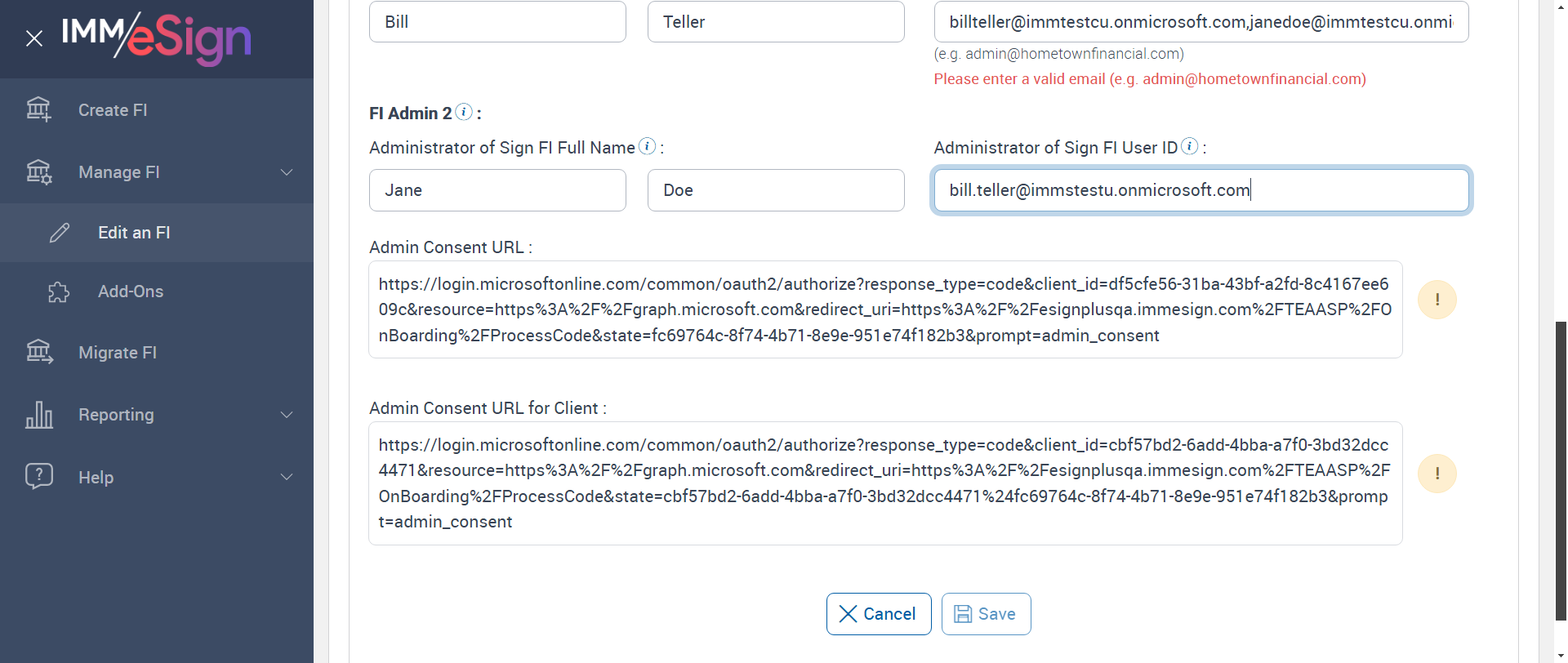Click the Jane first name field
Image resolution: width=1568 pixels, height=663 pixels.
[497, 190]
